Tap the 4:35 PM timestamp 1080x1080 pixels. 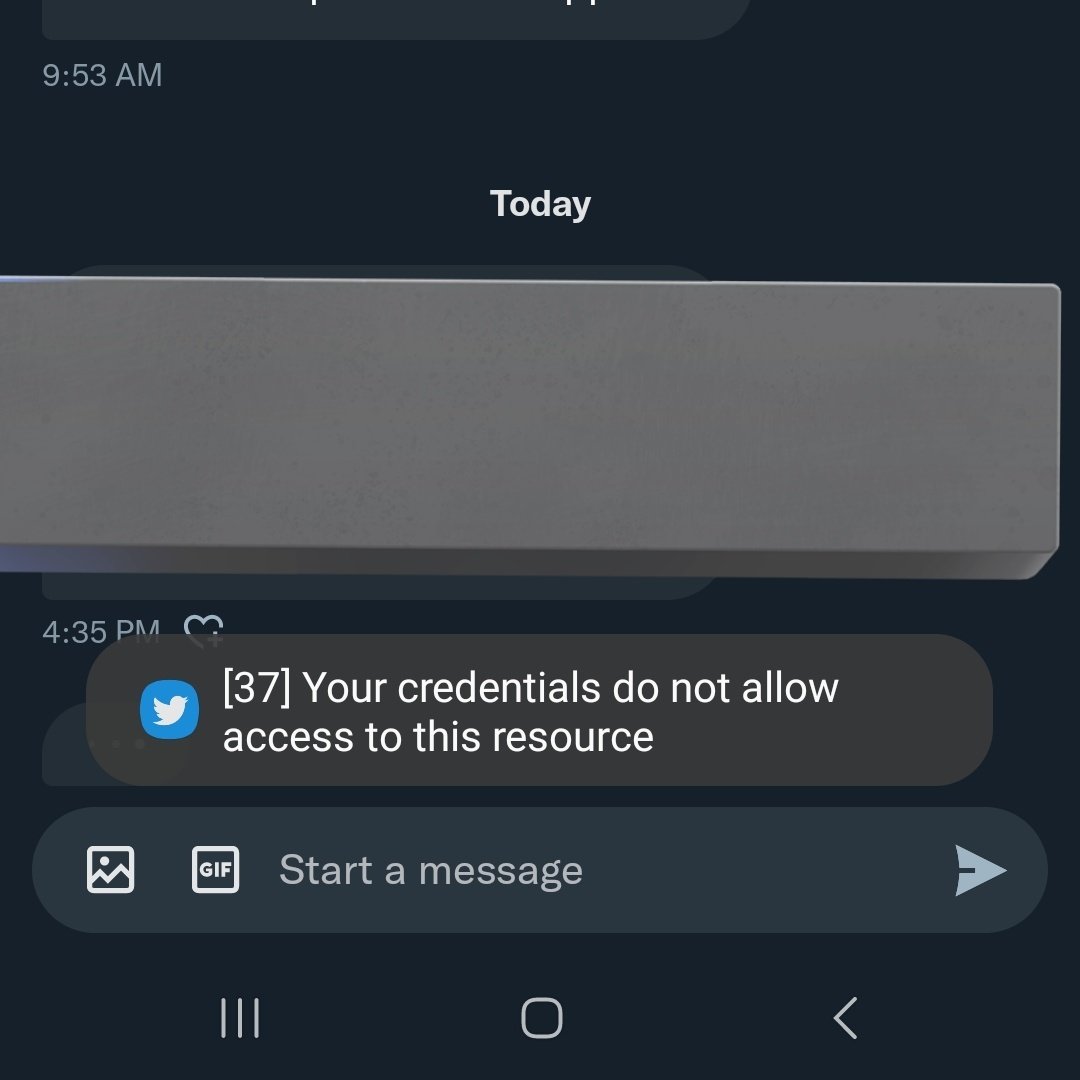tap(101, 630)
